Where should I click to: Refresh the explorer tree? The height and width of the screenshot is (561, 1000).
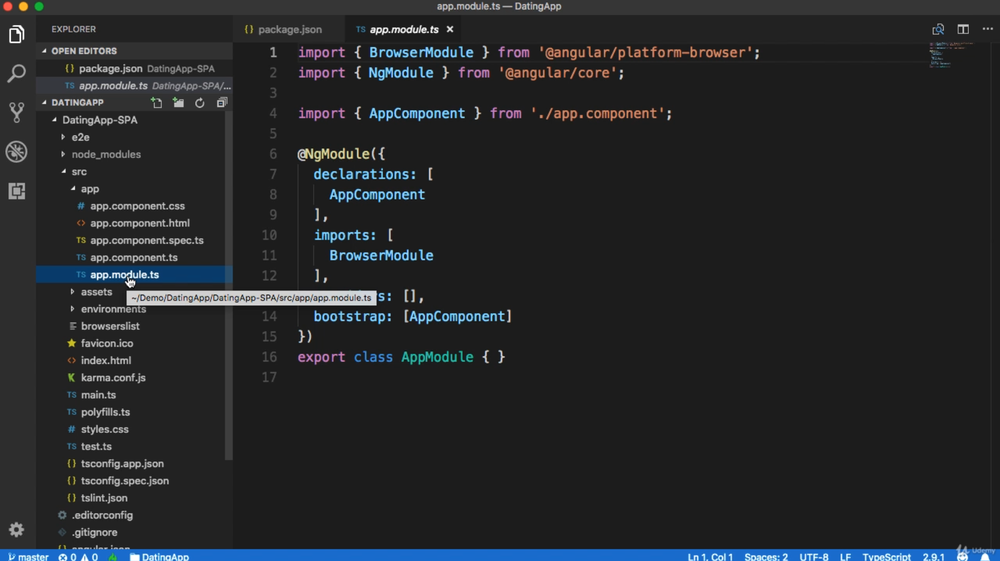click(x=200, y=103)
